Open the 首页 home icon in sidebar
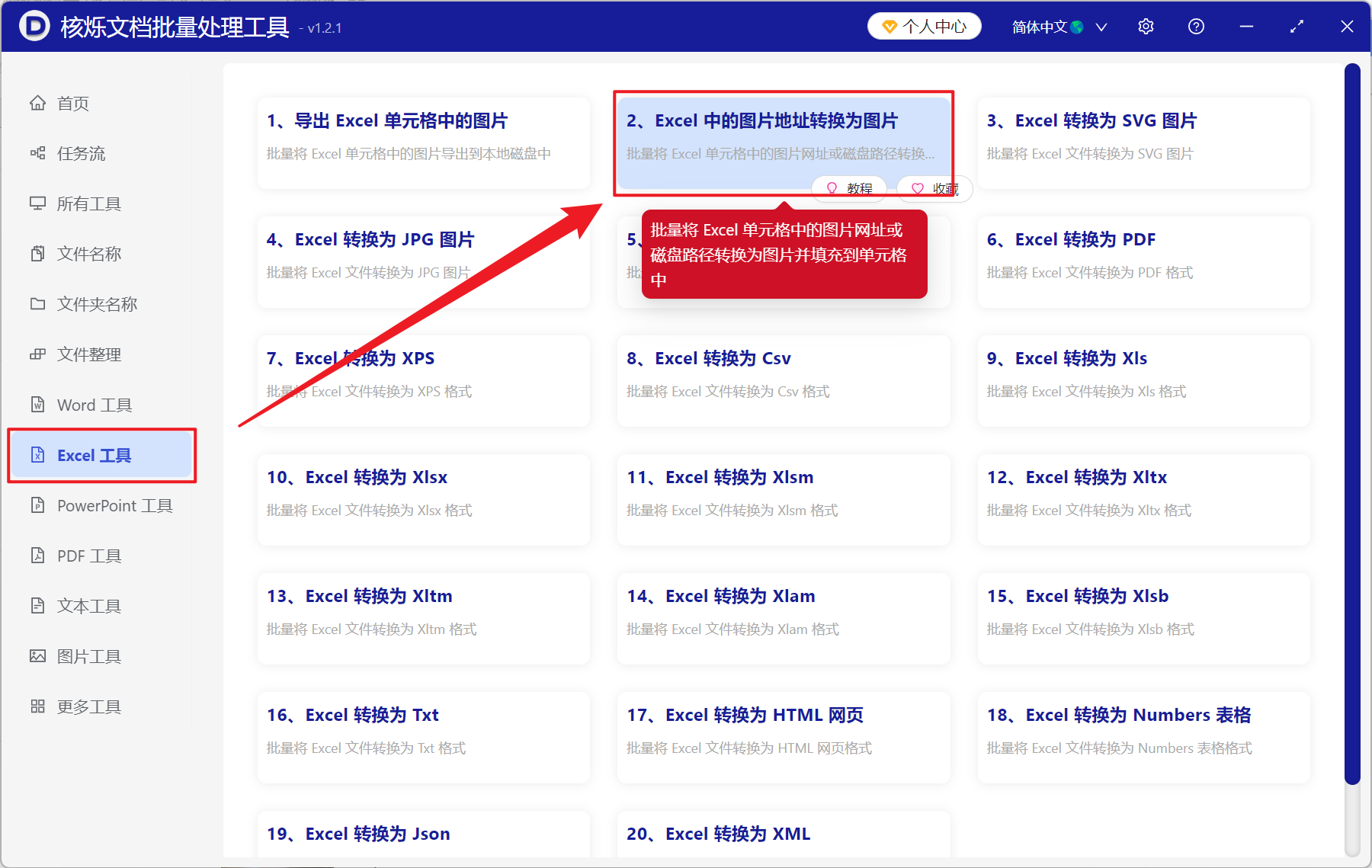Image resolution: width=1372 pixels, height=868 pixels. [38, 103]
